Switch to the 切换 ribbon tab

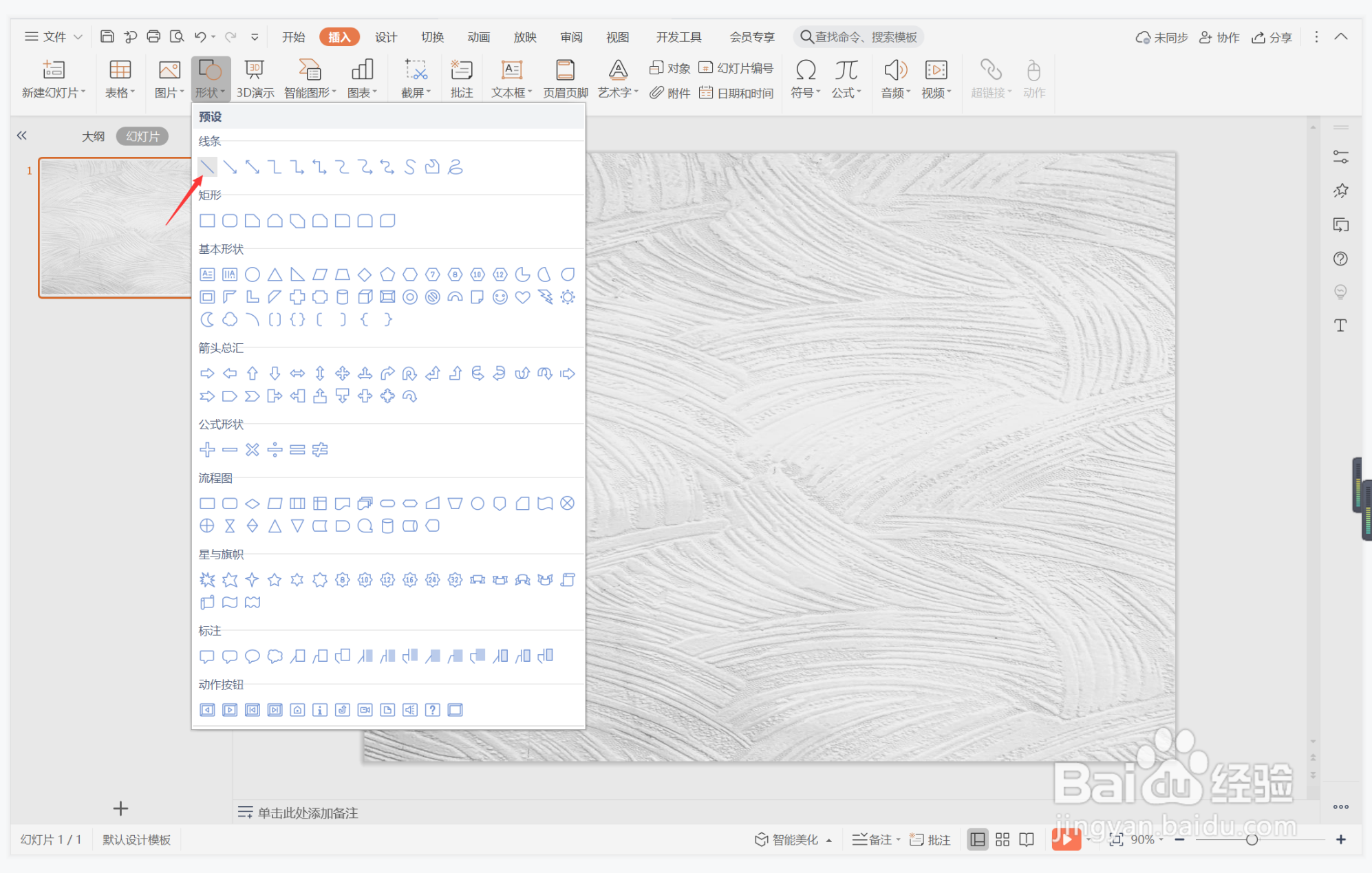pos(432,36)
